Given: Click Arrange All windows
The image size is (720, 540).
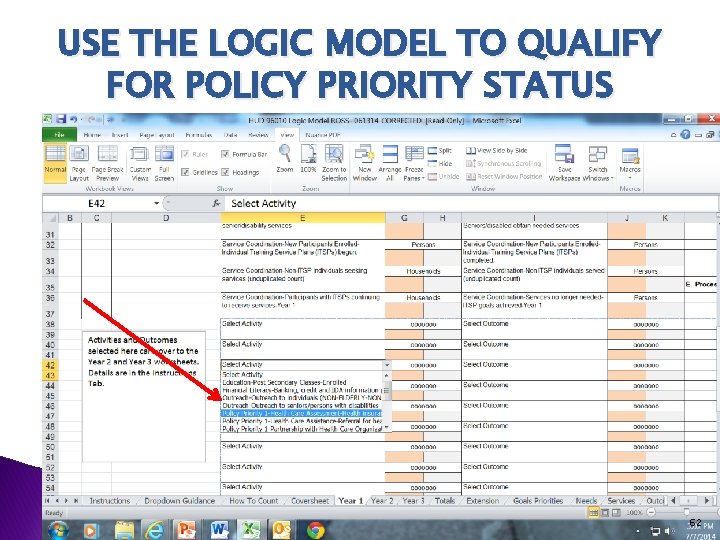Looking at the screenshot, I should 390,163.
